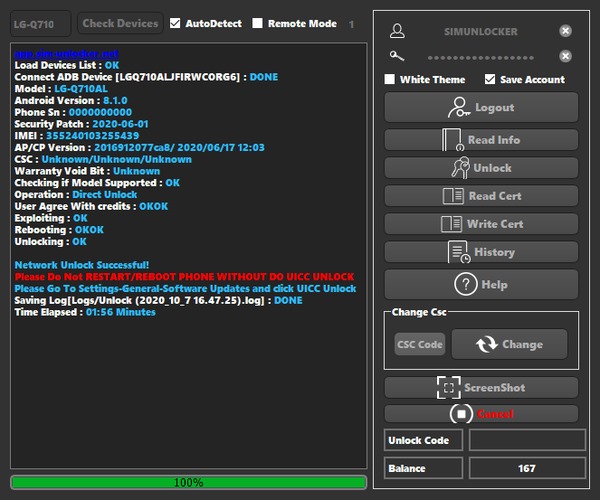Click the "Network Unlock Successful!" log line

click(x=82, y=265)
